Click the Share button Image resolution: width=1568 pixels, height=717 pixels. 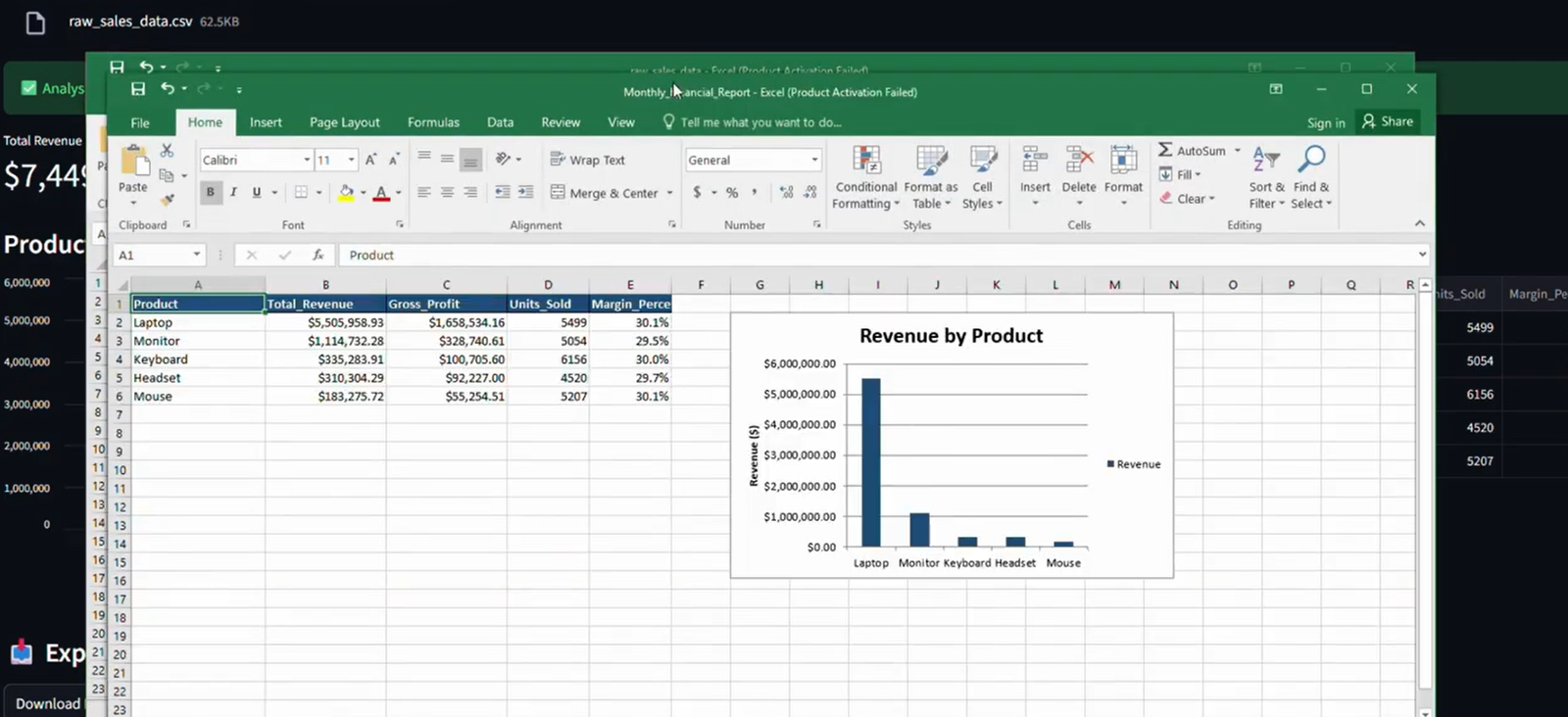pos(1388,121)
